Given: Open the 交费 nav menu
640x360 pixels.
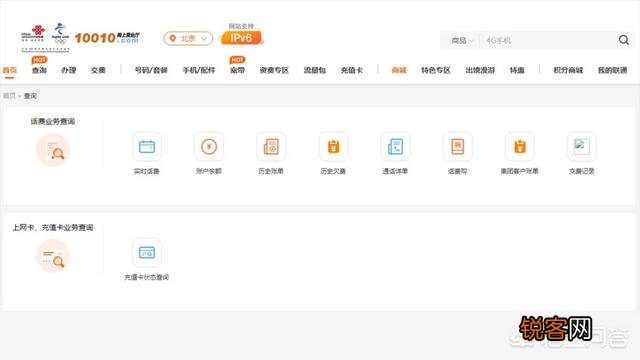Looking at the screenshot, I should pos(98,70).
